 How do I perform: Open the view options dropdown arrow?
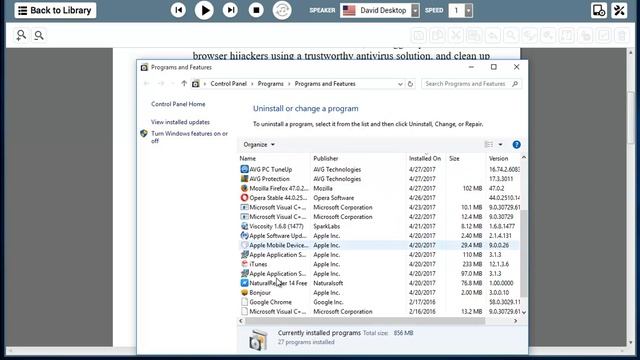(x=500, y=144)
